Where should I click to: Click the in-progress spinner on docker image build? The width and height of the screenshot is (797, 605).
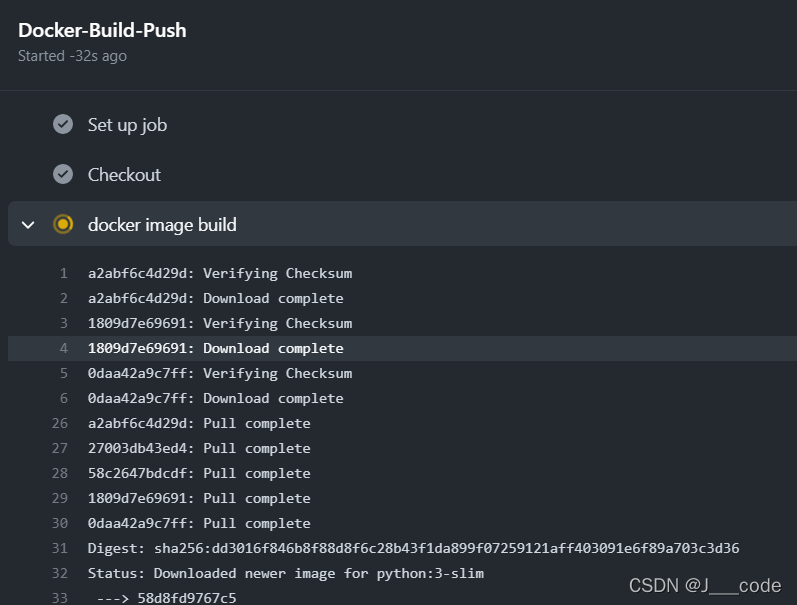coord(63,224)
